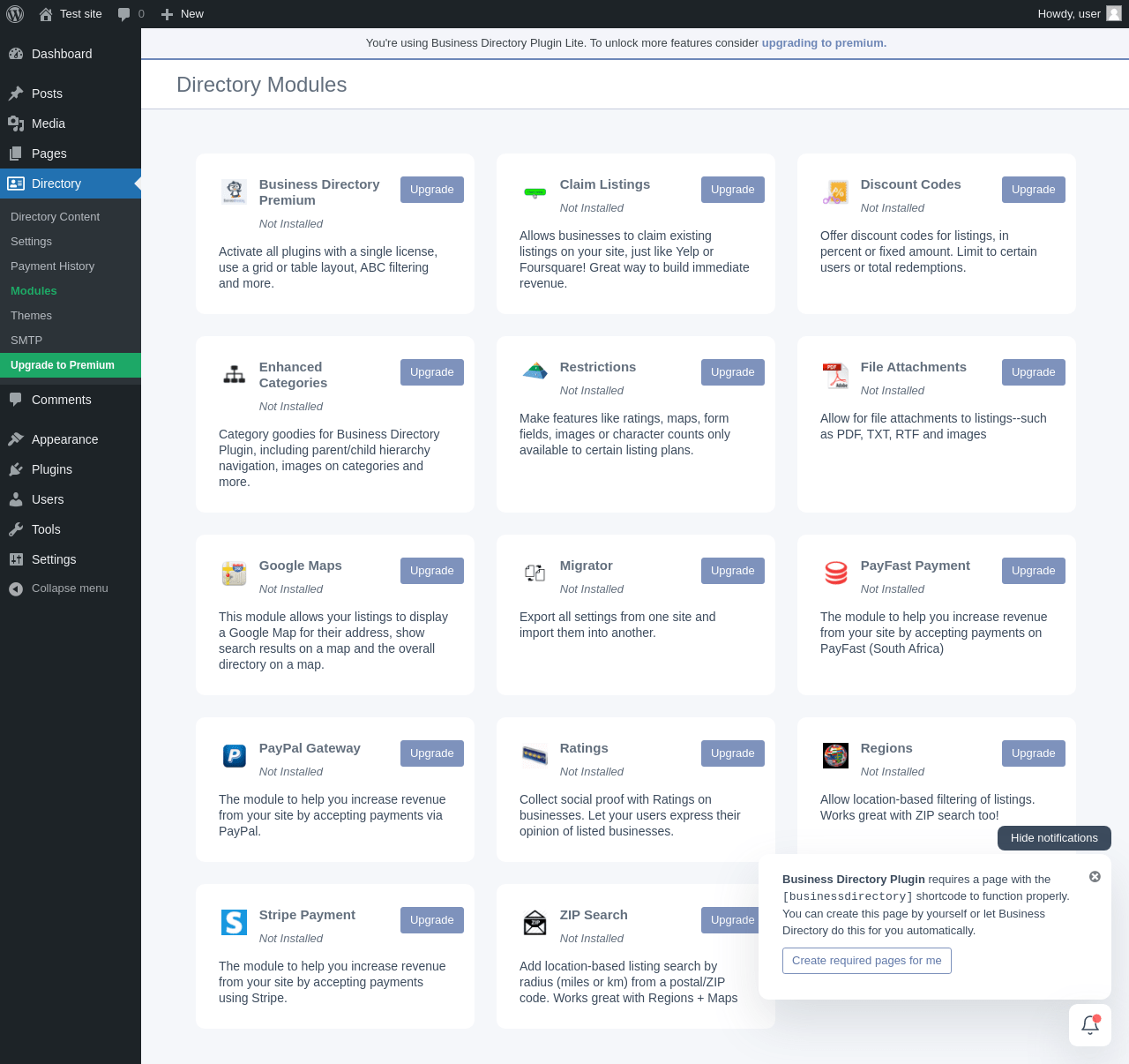Click the Stripe Payment module icon
This screenshot has height=1064, width=1129.
coord(234,922)
